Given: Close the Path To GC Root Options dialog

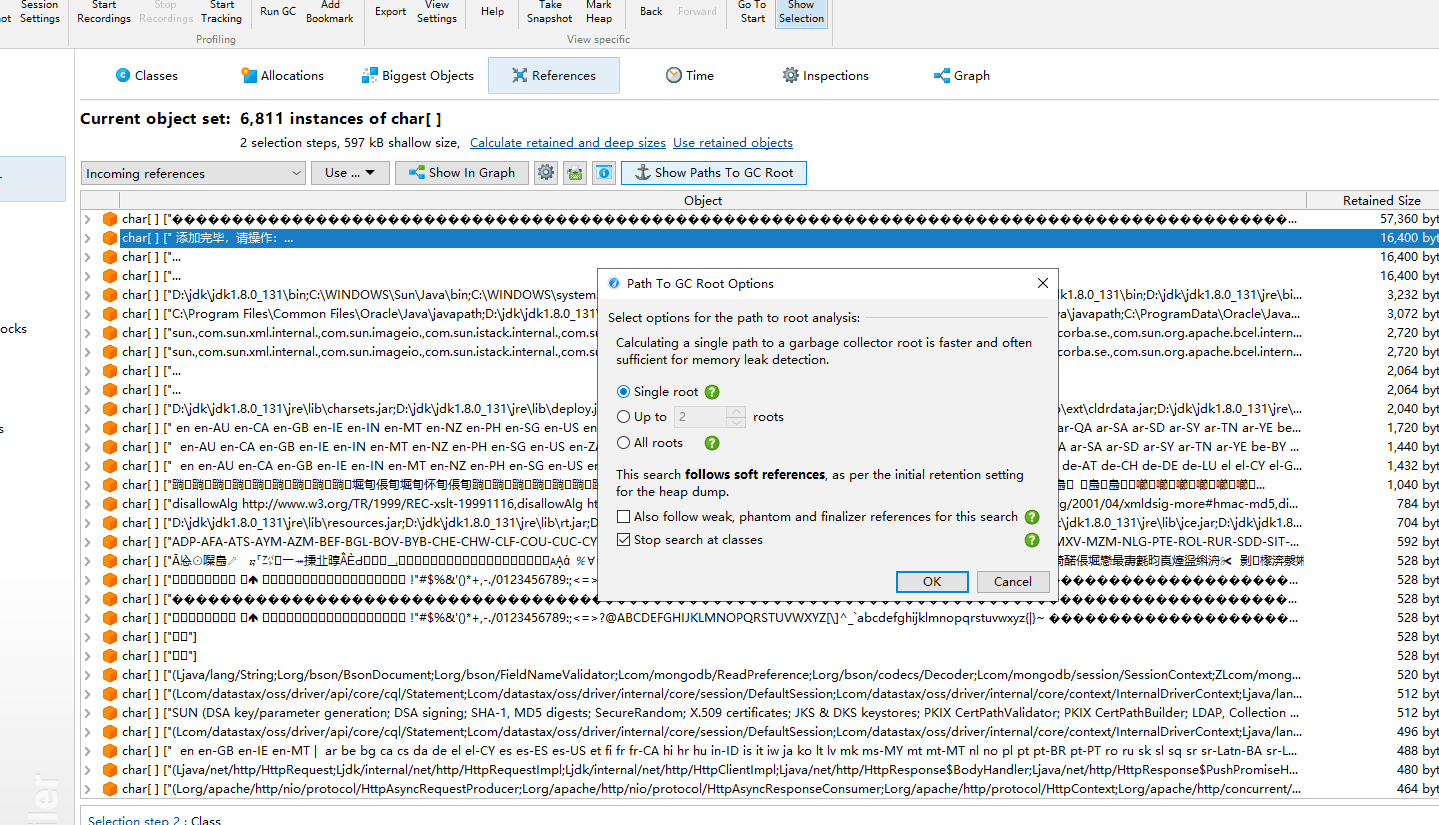Looking at the screenshot, I should pos(1043,283).
